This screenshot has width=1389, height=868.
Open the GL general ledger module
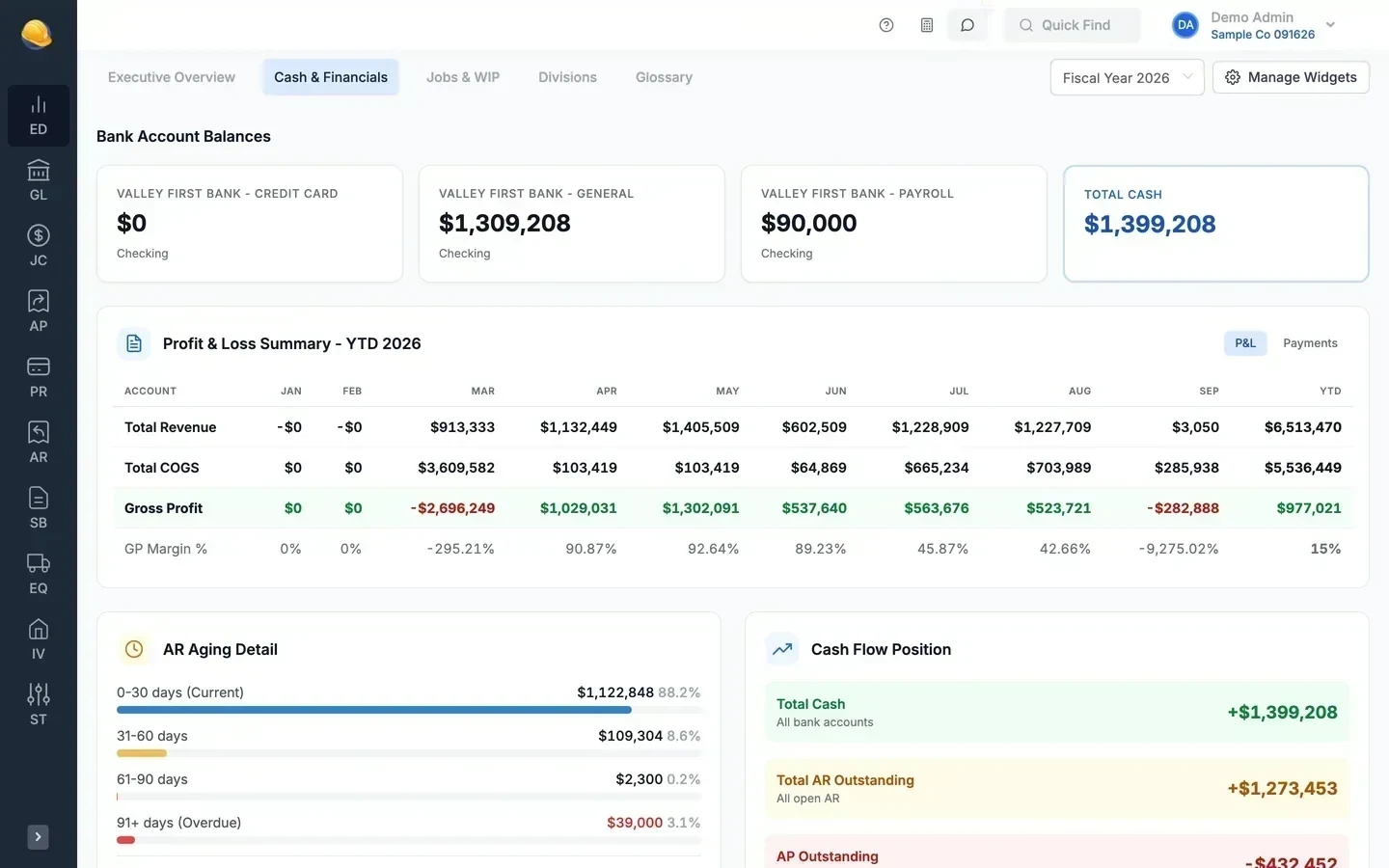click(39, 181)
